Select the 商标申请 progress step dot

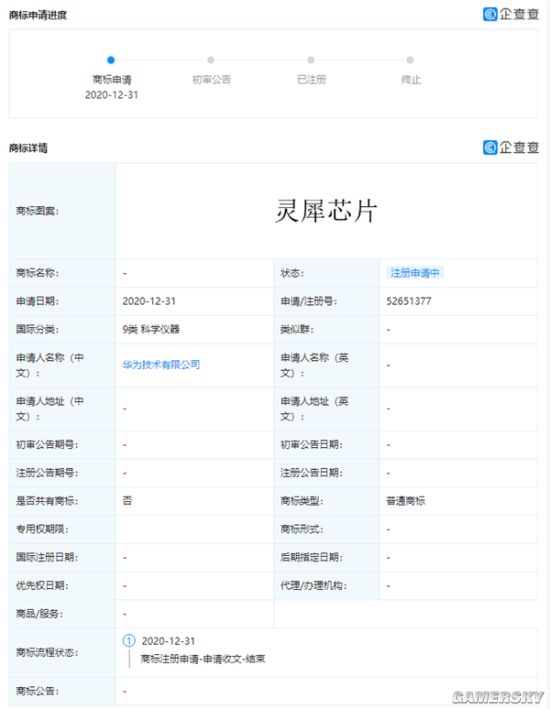point(111,60)
